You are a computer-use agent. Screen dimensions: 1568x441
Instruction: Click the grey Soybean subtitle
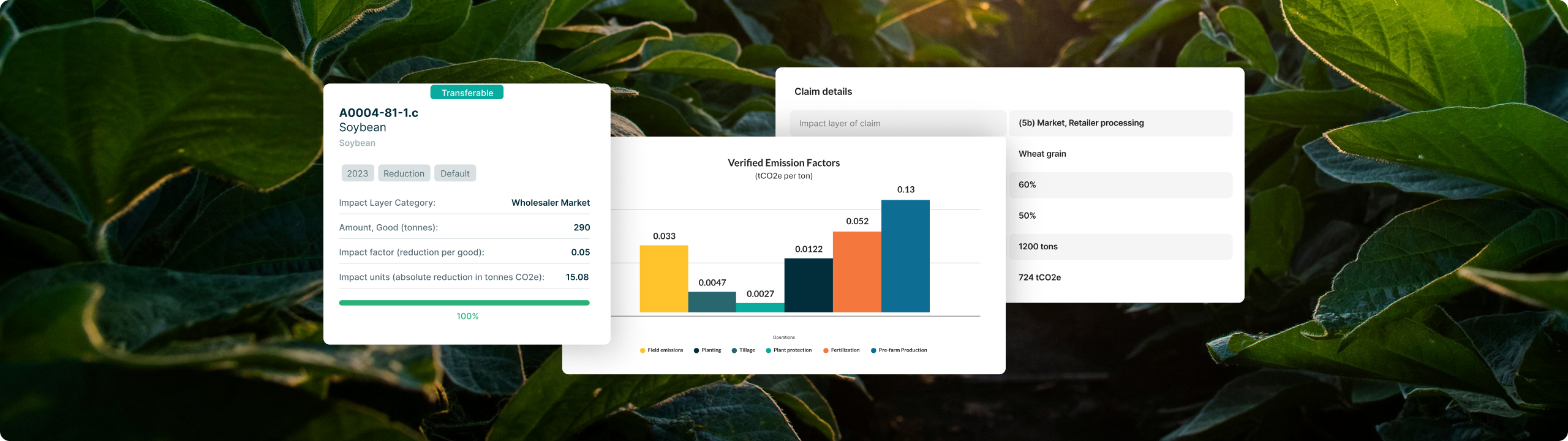pyautogui.click(x=357, y=143)
